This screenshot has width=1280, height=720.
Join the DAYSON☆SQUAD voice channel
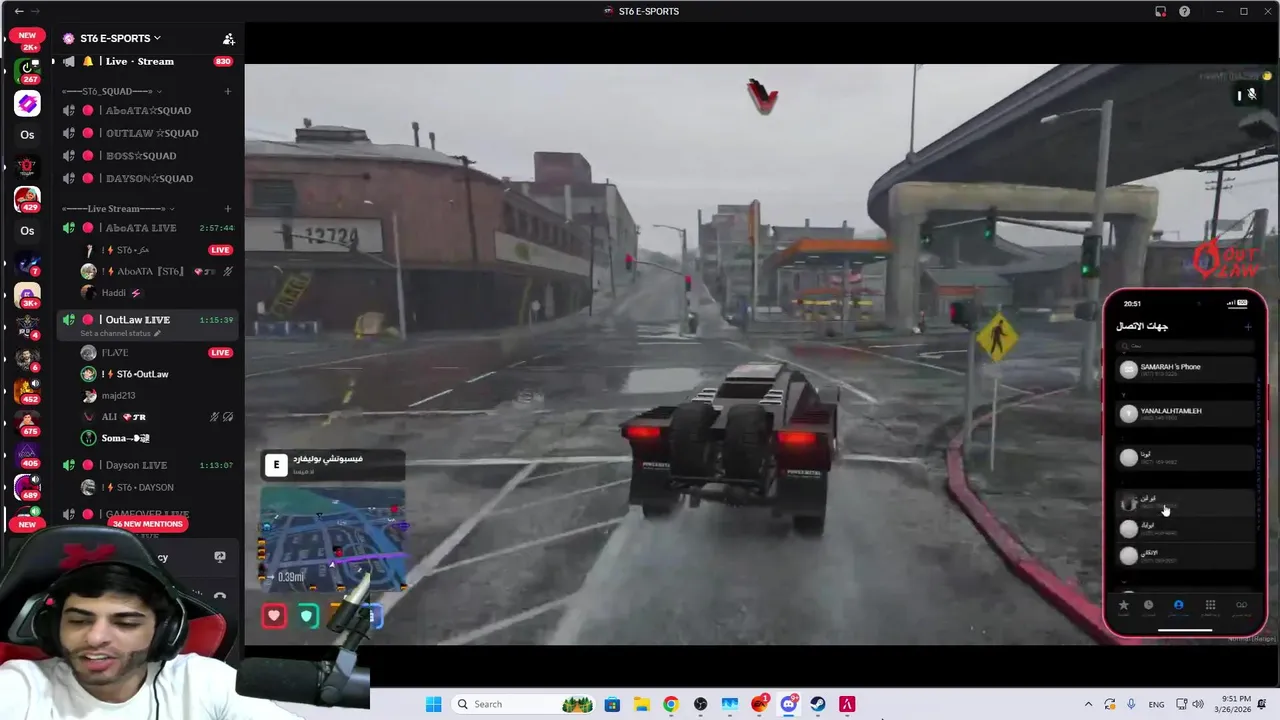[x=149, y=178]
